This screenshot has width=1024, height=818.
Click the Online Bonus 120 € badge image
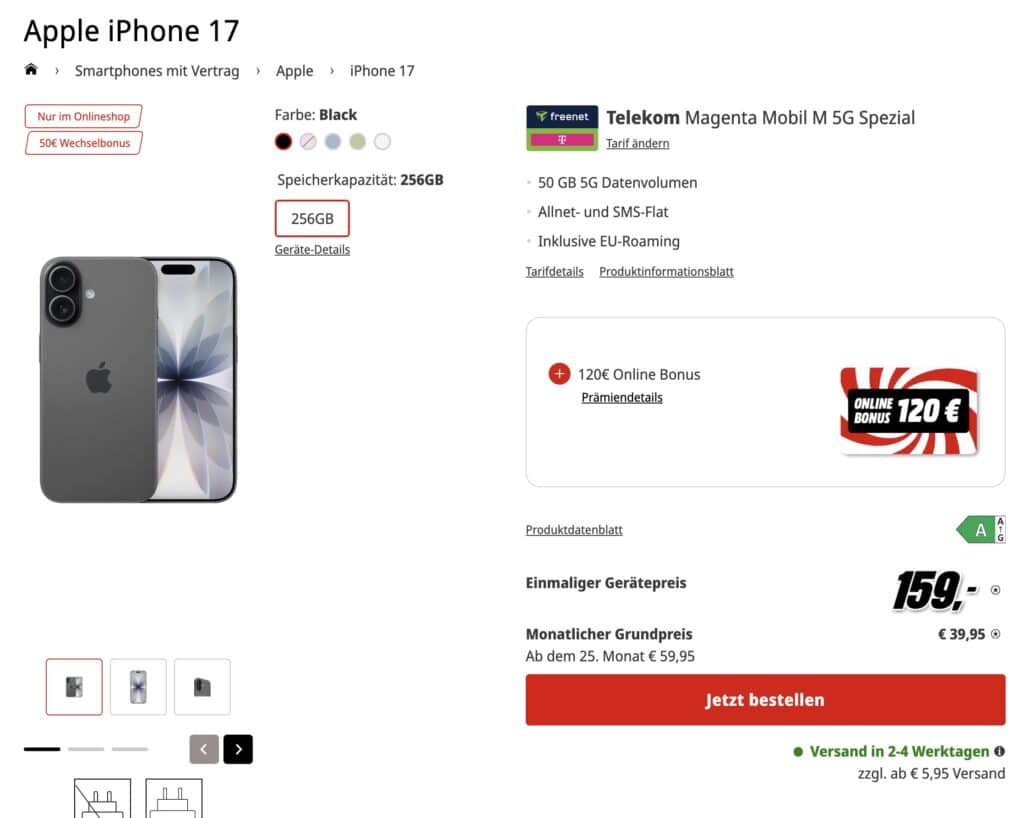click(908, 411)
